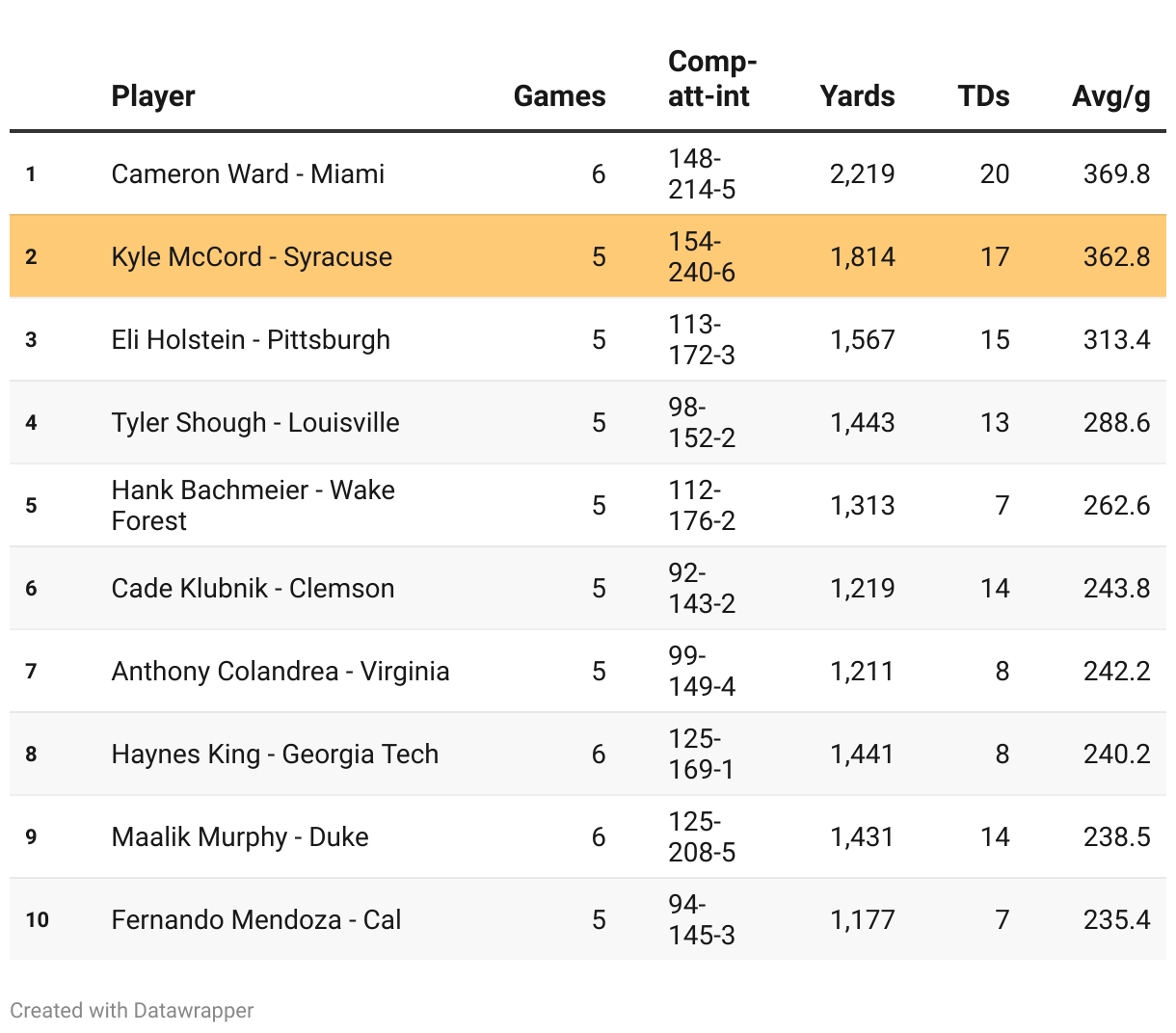Select the 362.8 average in highlighted row
Screen dimensions: 1176x1033
tap(1116, 257)
